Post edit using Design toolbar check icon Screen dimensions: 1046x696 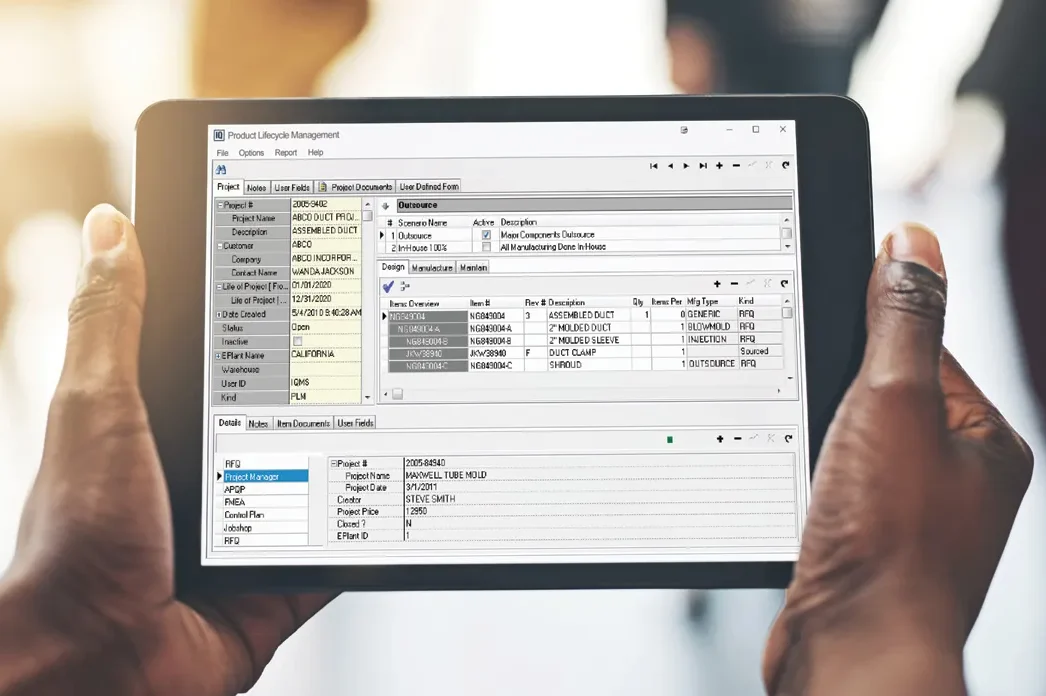point(750,284)
